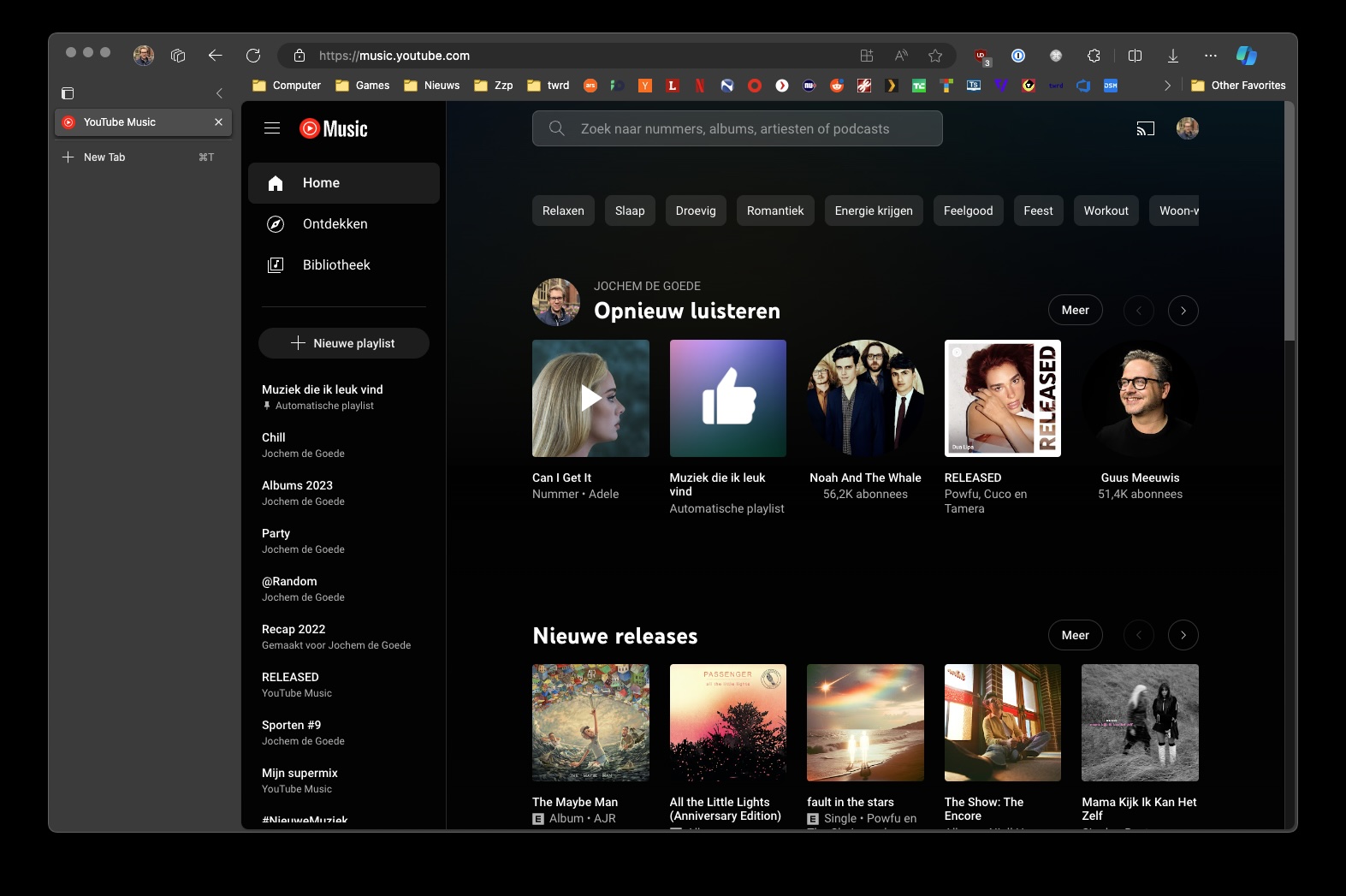Open the RELEASED playlist cover
This screenshot has width=1346, height=896.
[1003, 398]
